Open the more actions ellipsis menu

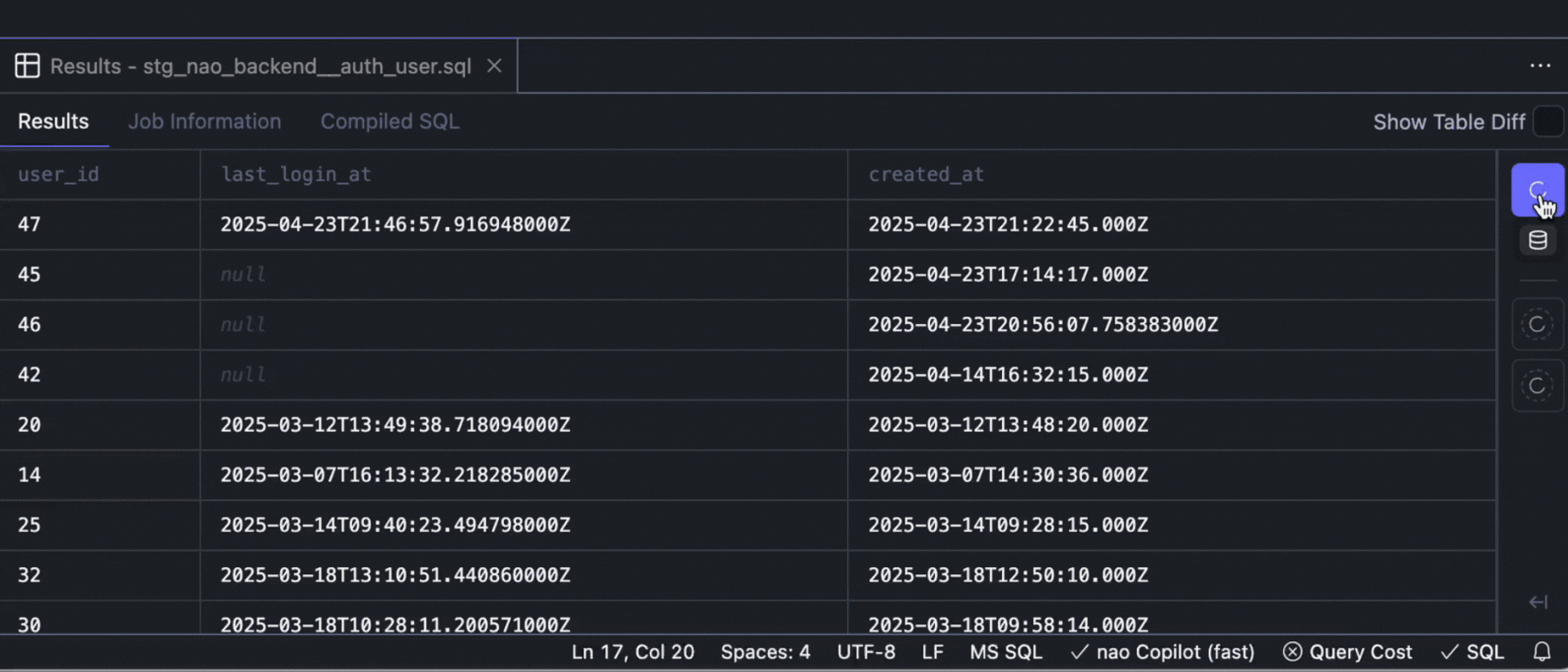1540,65
